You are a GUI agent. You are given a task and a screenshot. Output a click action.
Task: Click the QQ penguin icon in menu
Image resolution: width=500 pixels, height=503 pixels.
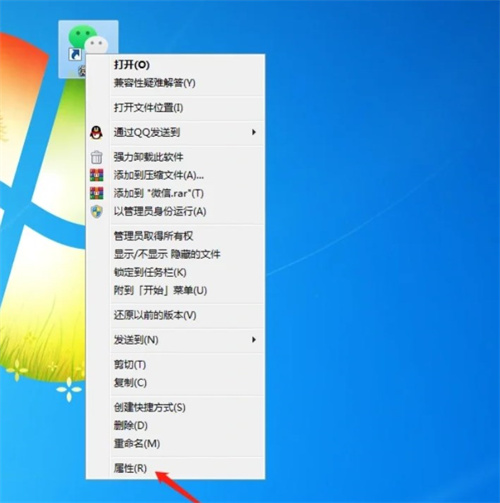point(96,133)
